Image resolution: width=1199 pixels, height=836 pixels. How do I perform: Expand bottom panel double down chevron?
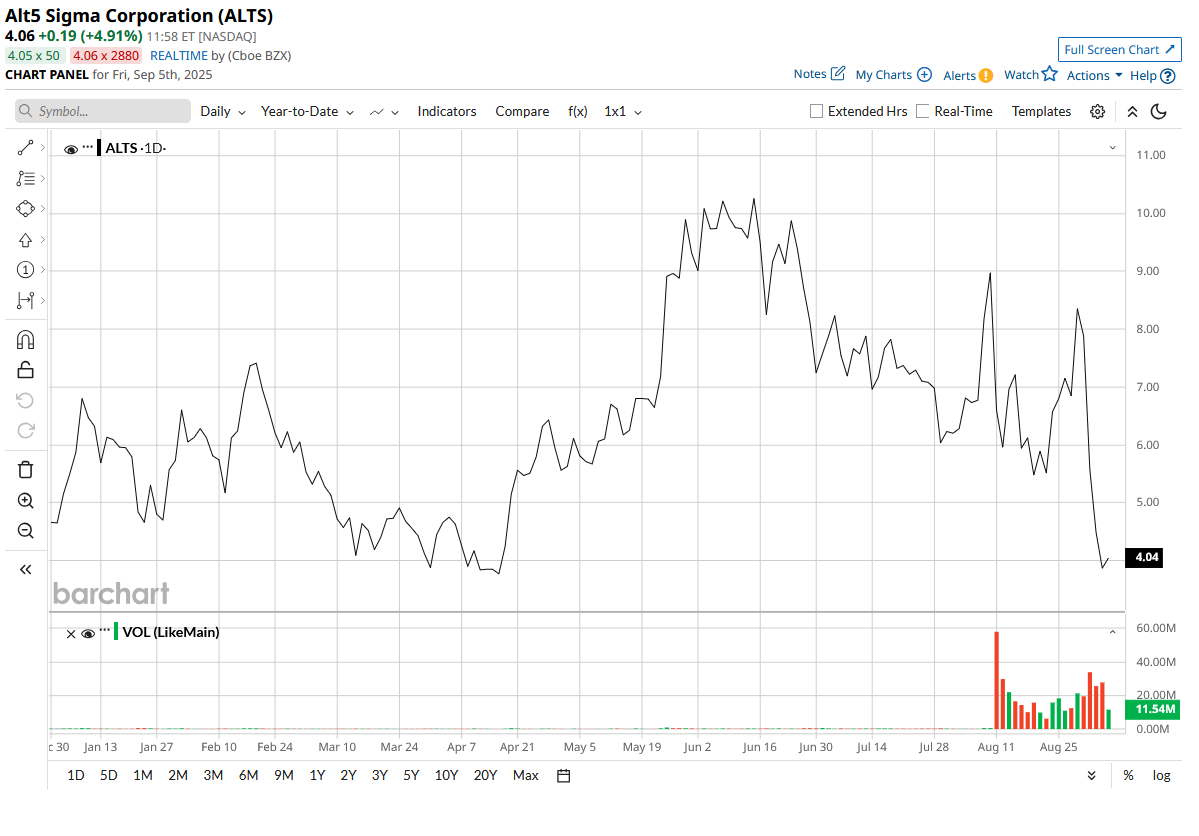coord(1091,776)
